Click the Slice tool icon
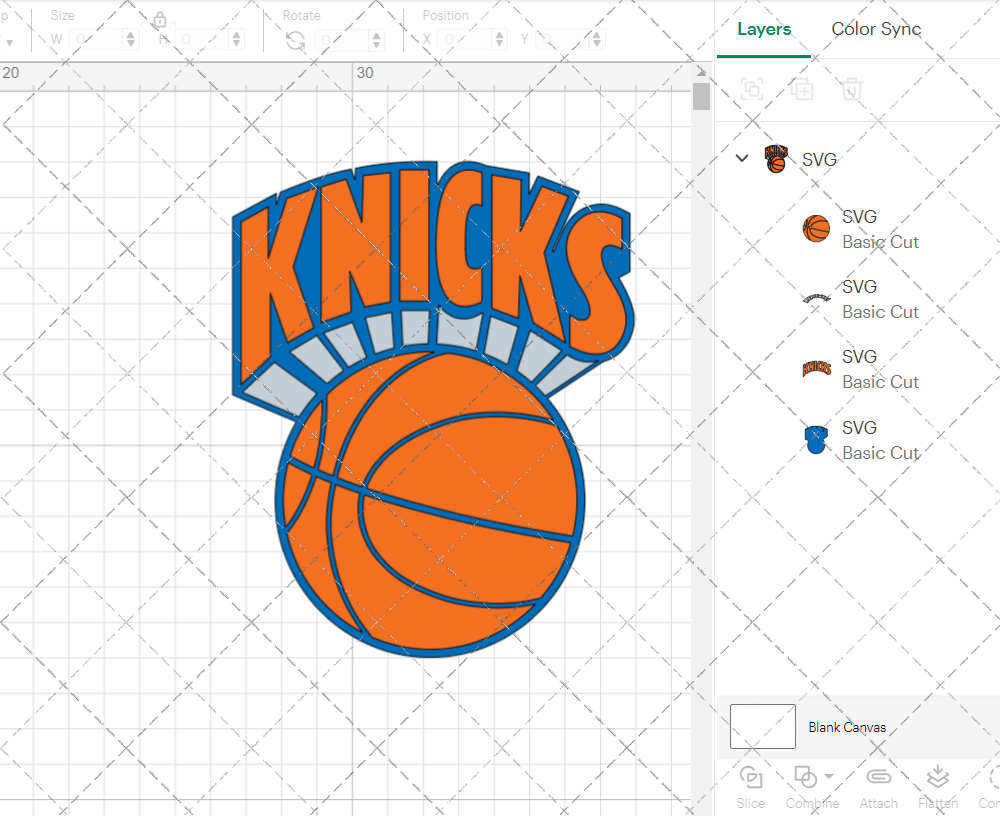The height and width of the screenshot is (816, 1000). click(x=751, y=777)
